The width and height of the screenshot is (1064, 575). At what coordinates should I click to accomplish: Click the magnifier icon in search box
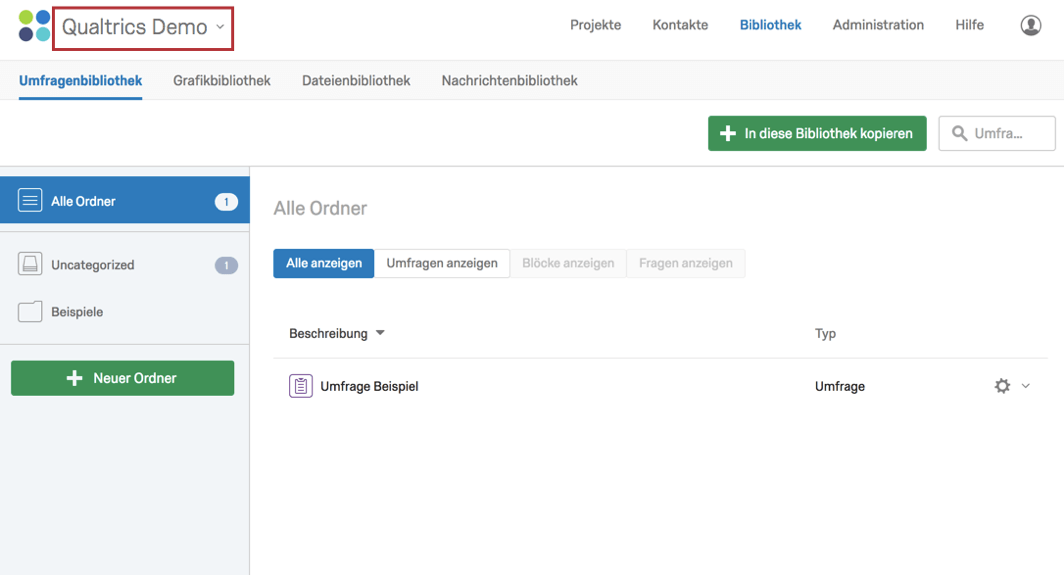(x=959, y=133)
